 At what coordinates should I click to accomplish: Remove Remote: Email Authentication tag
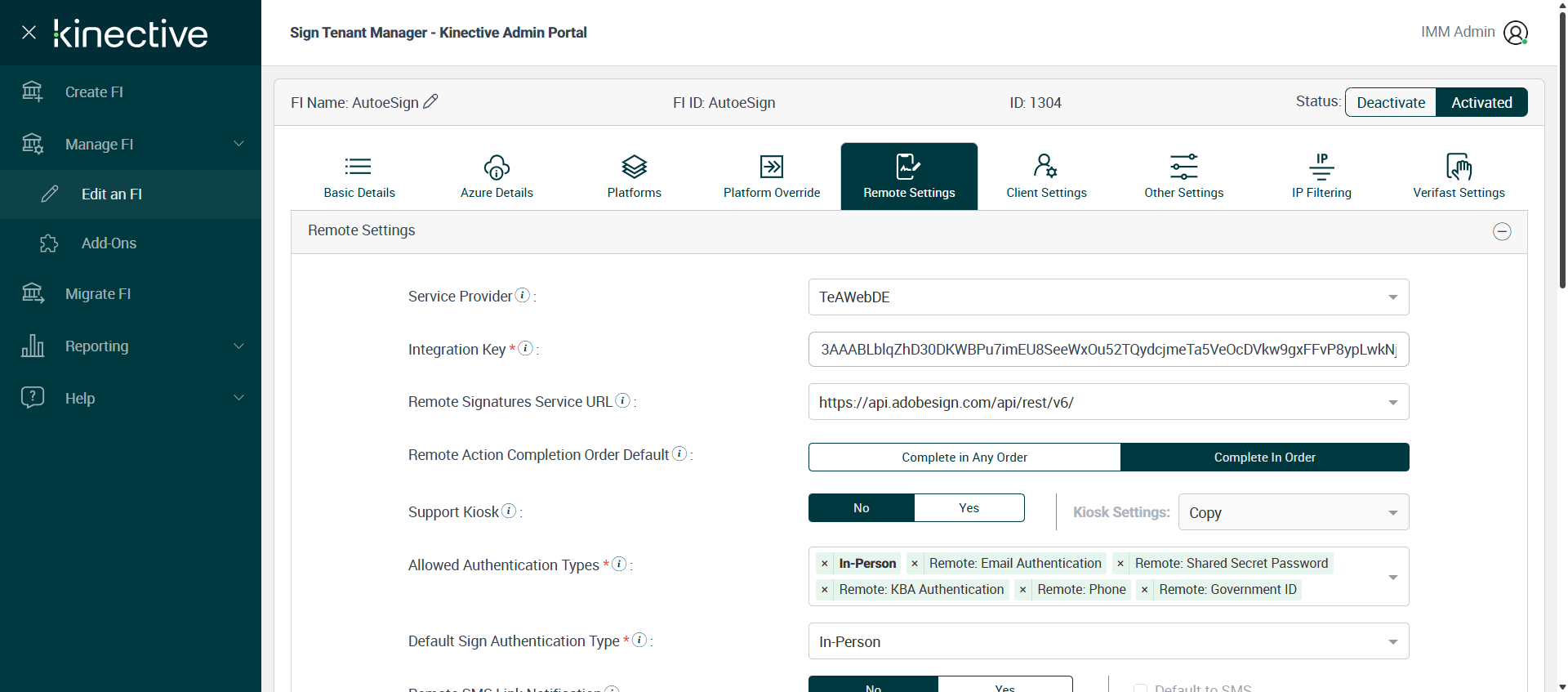coord(915,564)
